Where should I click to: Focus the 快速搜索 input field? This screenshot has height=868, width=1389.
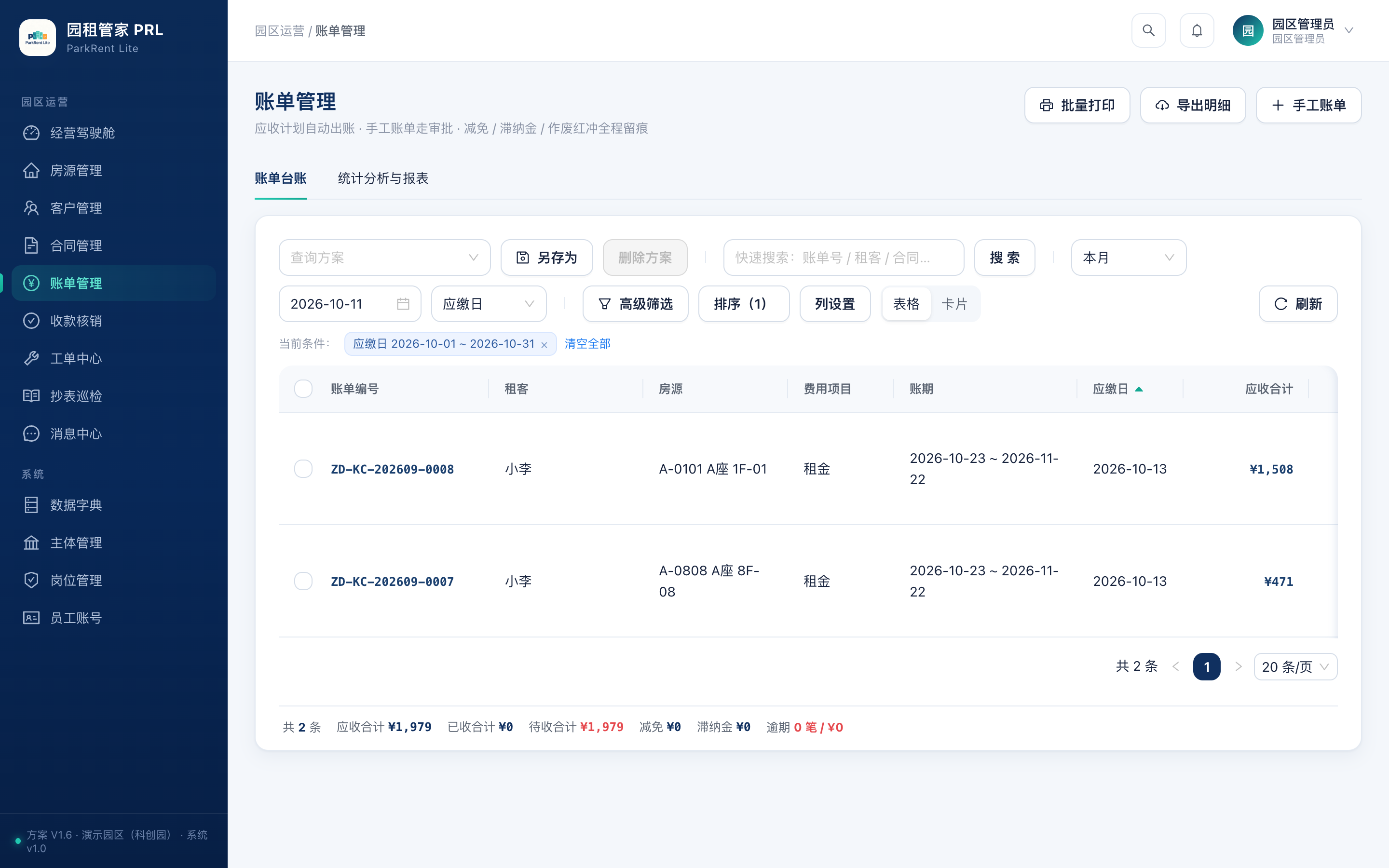(x=843, y=257)
